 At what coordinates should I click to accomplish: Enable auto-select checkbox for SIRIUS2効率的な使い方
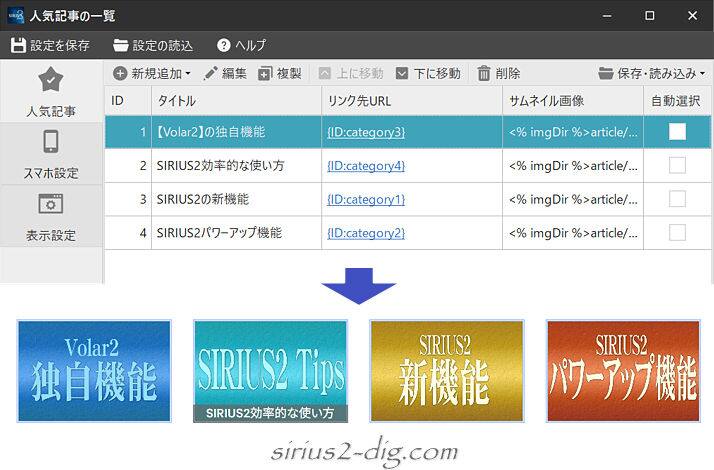coord(677,165)
